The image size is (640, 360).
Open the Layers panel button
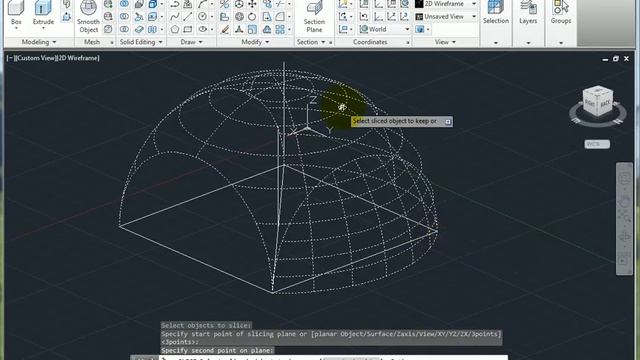[528, 13]
